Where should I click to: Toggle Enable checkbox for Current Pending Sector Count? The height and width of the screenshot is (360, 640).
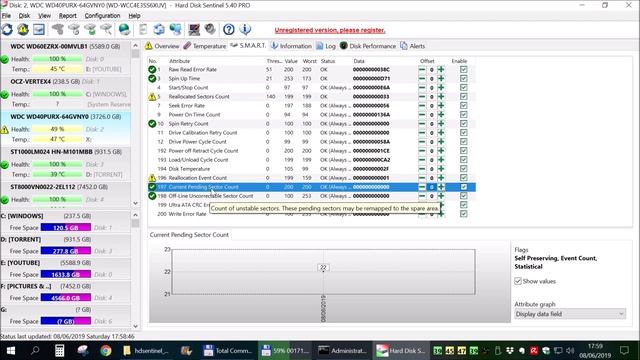(463, 187)
